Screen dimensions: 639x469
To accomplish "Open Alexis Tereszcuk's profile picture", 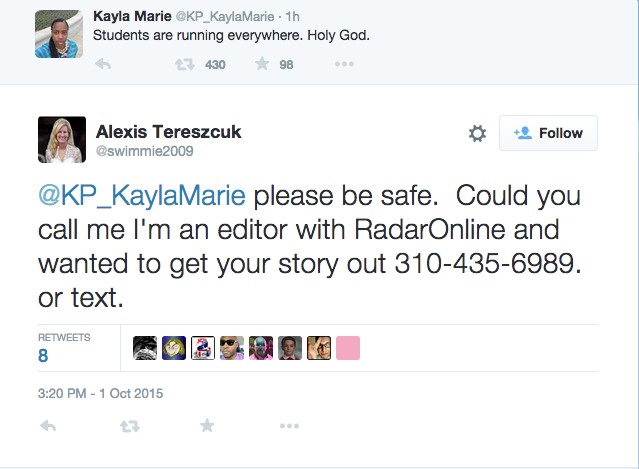I will pos(62,139).
